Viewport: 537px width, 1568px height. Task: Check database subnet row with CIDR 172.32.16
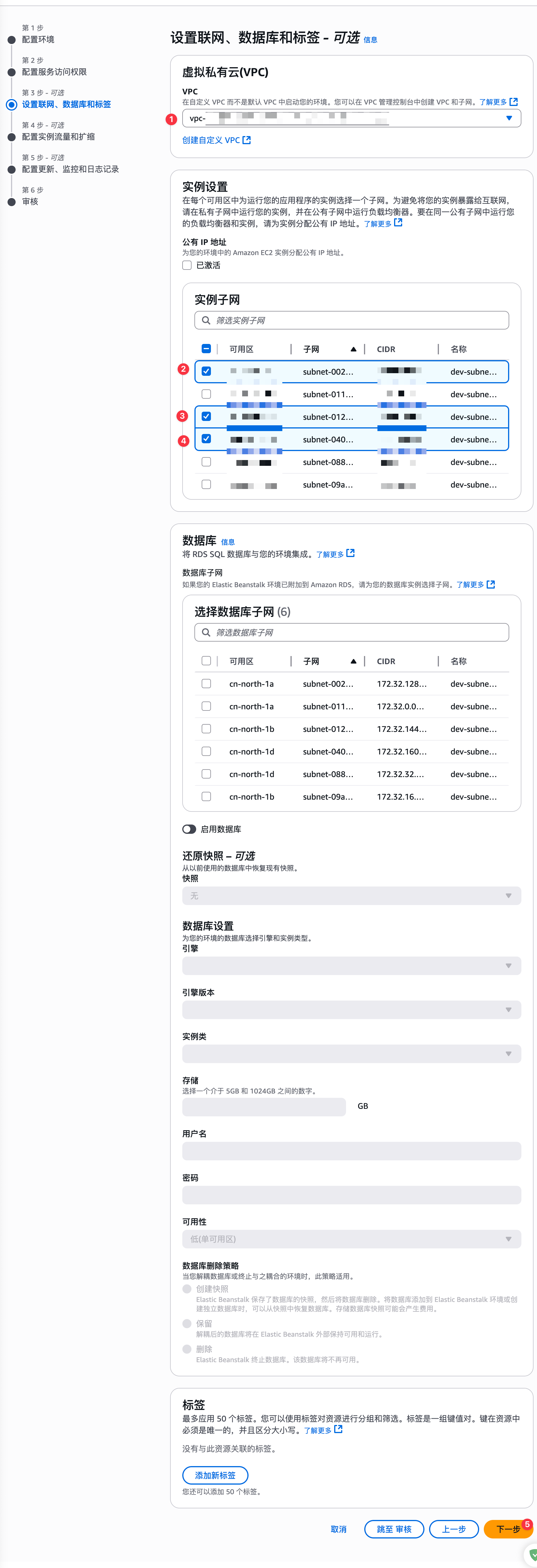click(x=206, y=796)
